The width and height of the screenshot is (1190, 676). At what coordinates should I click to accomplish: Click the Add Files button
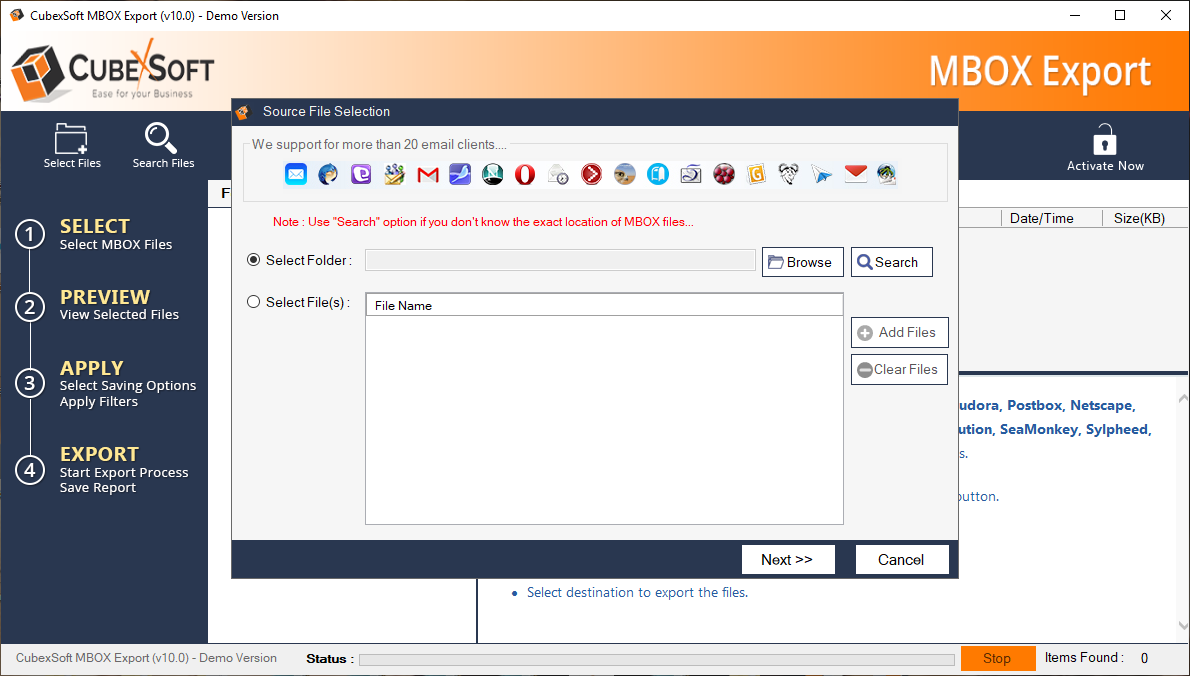coord(899,333)
